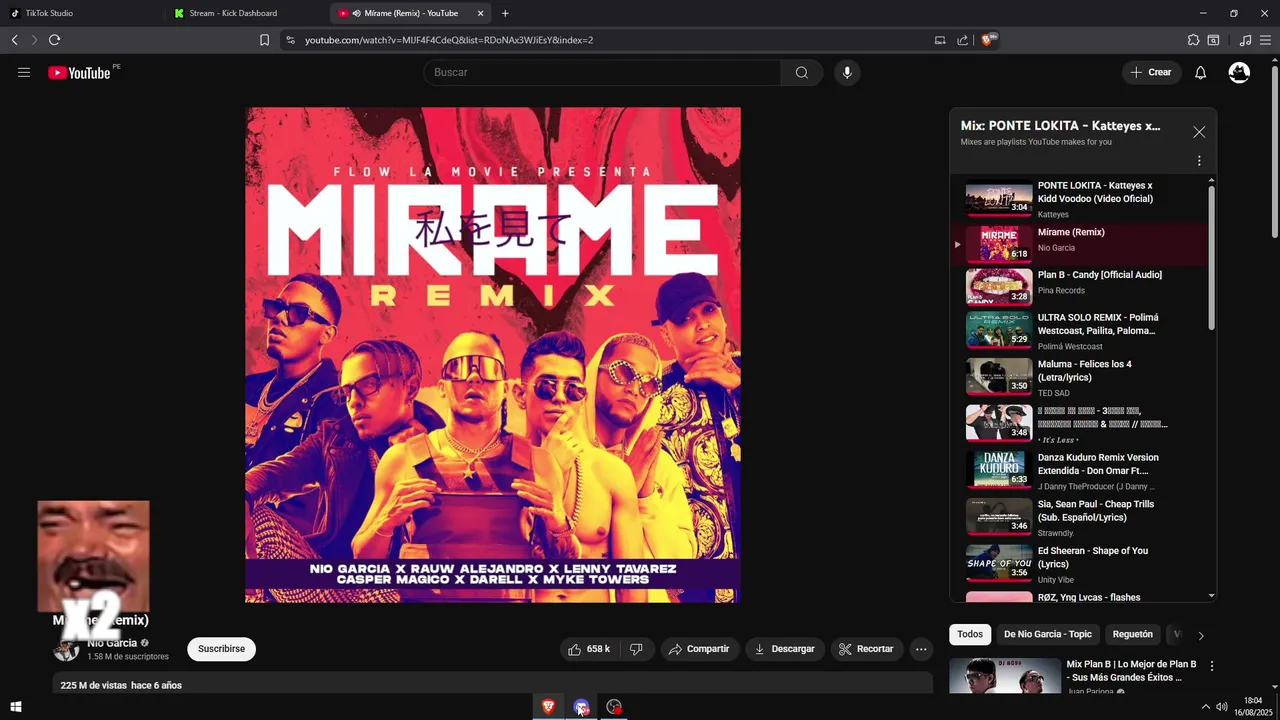The height and width of the screenshot is (720, 1280).
Task: Open the OBS taskbar icon
Action: pos(614,707)
